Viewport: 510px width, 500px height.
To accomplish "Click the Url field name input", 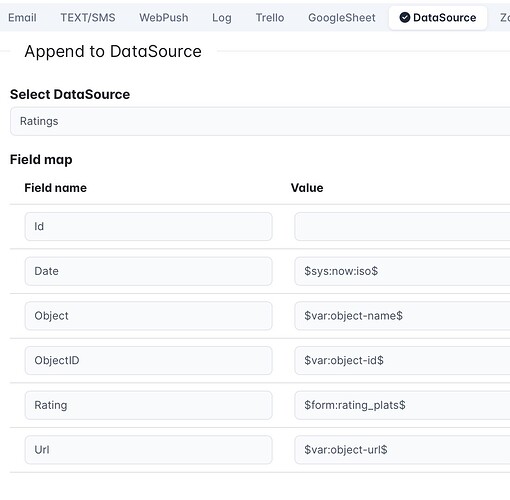I will pyautogui.click(x=148, y=450).
